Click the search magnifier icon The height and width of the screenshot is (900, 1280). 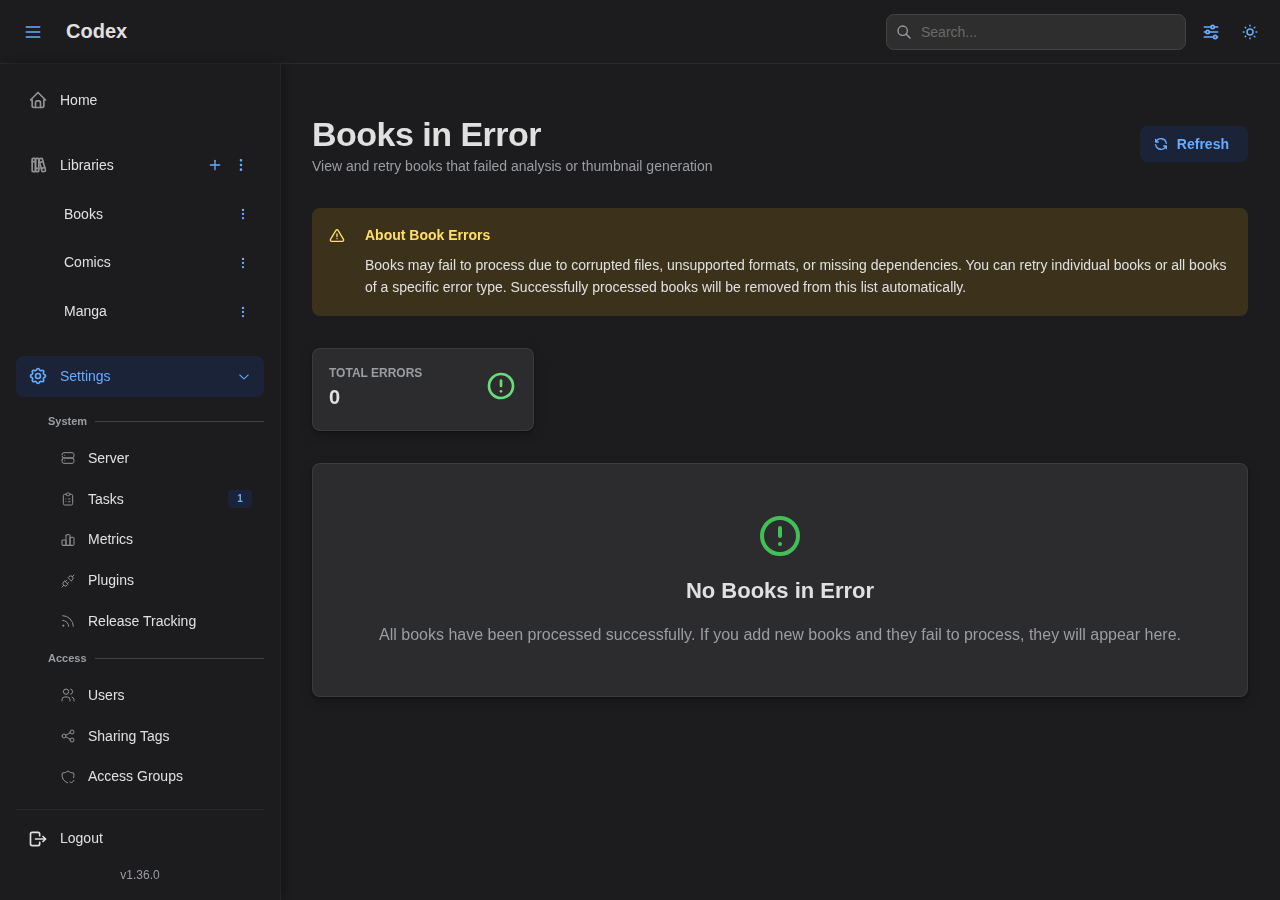click(904, 32)
